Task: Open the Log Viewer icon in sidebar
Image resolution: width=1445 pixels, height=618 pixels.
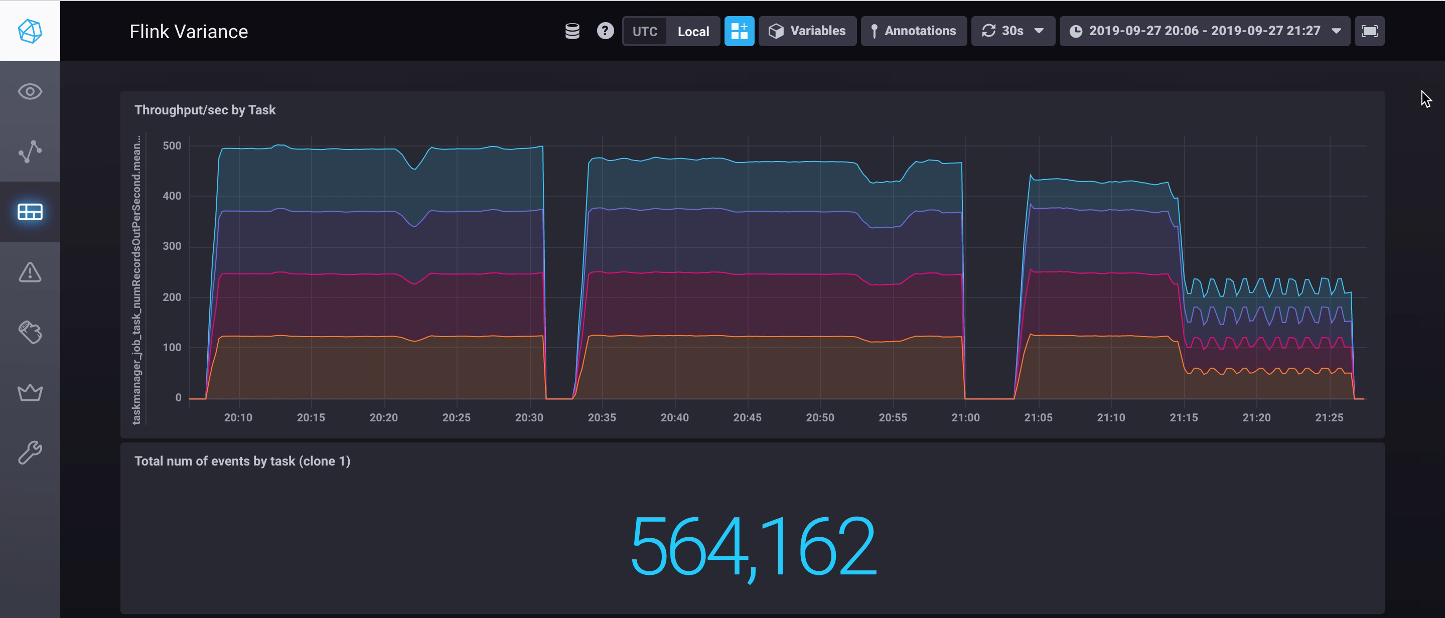Action: click(x=30, y=332)
